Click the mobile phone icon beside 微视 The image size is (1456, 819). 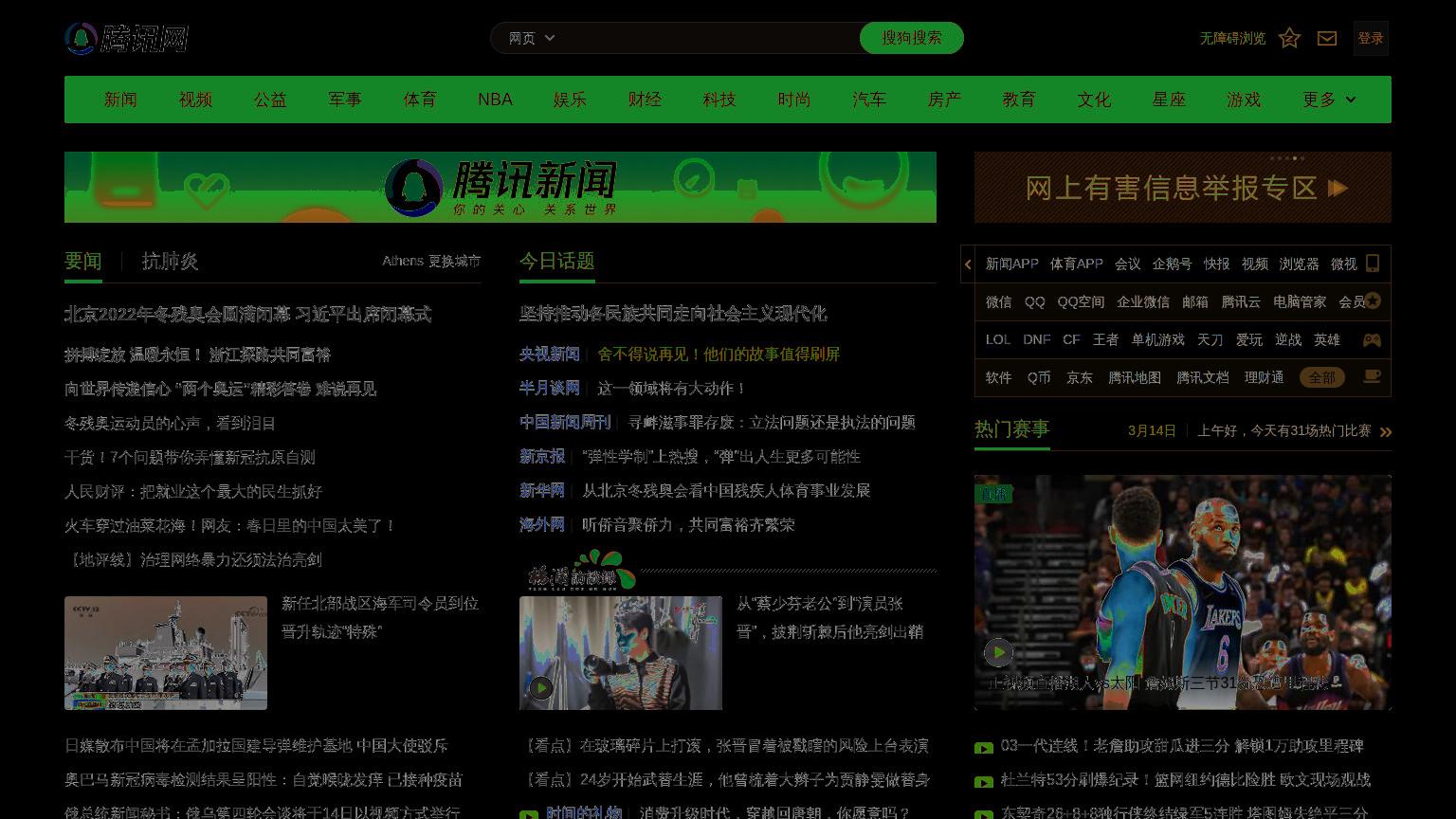(1372, 264)
